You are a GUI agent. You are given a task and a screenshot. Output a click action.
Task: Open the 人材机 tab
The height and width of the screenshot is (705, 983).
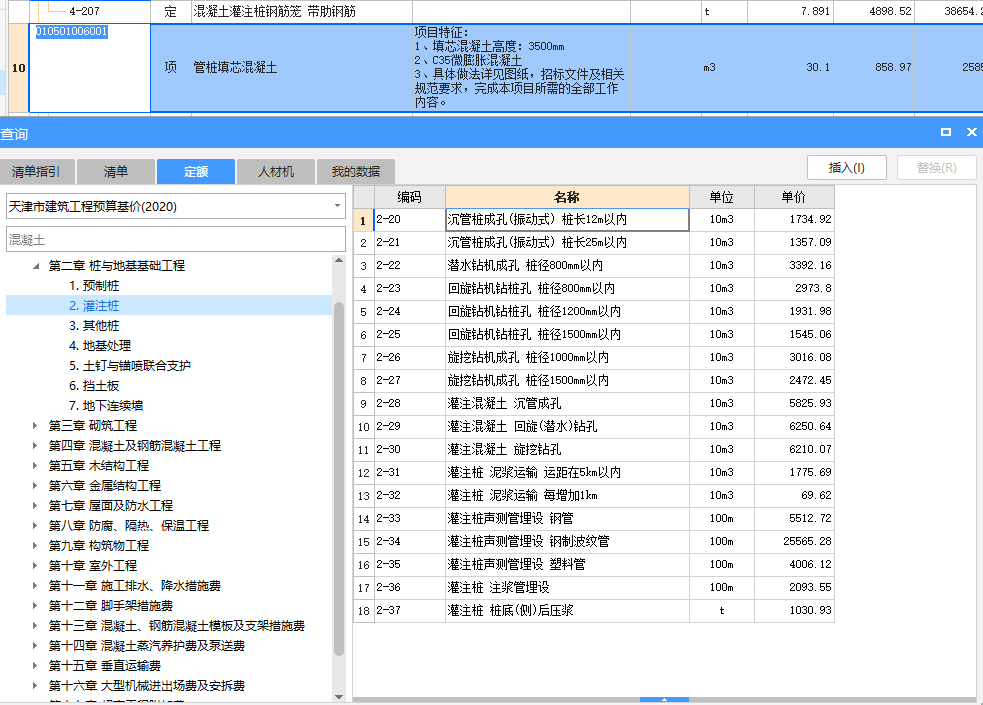point(276,172)
